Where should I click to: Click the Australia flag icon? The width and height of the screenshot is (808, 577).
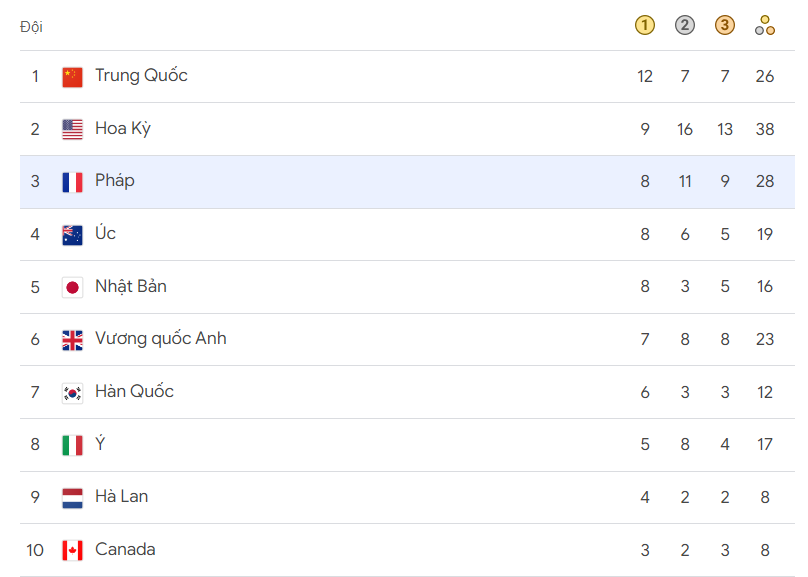click(x=72, y=235)
